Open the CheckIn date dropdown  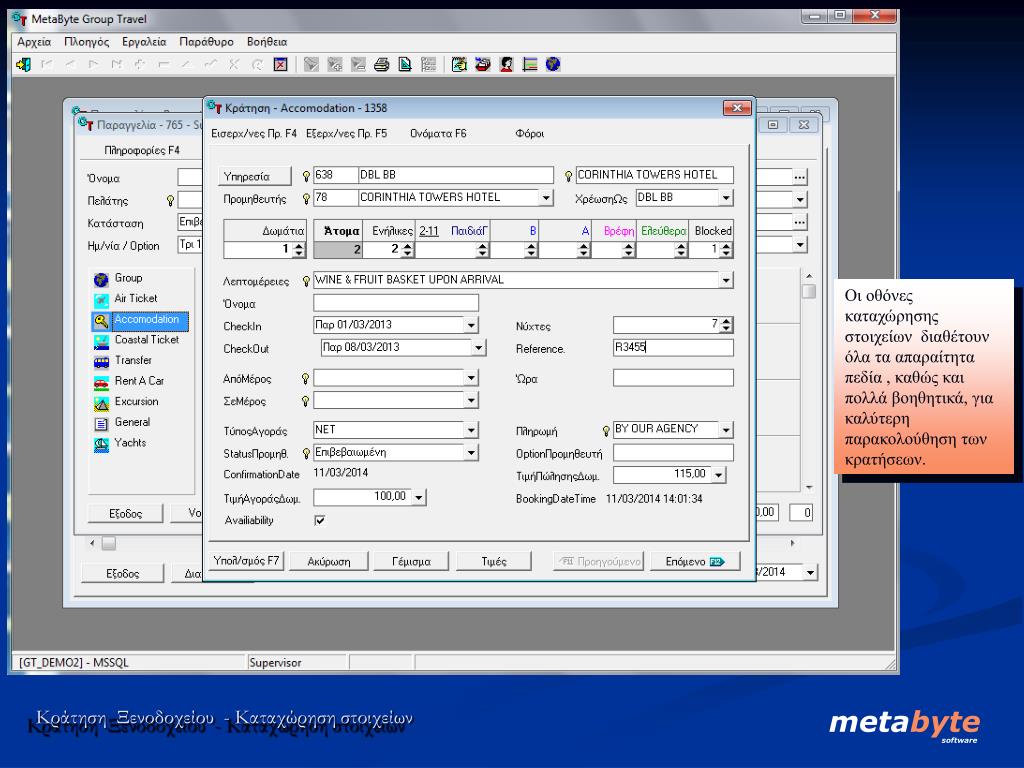(x=471, y=325)
